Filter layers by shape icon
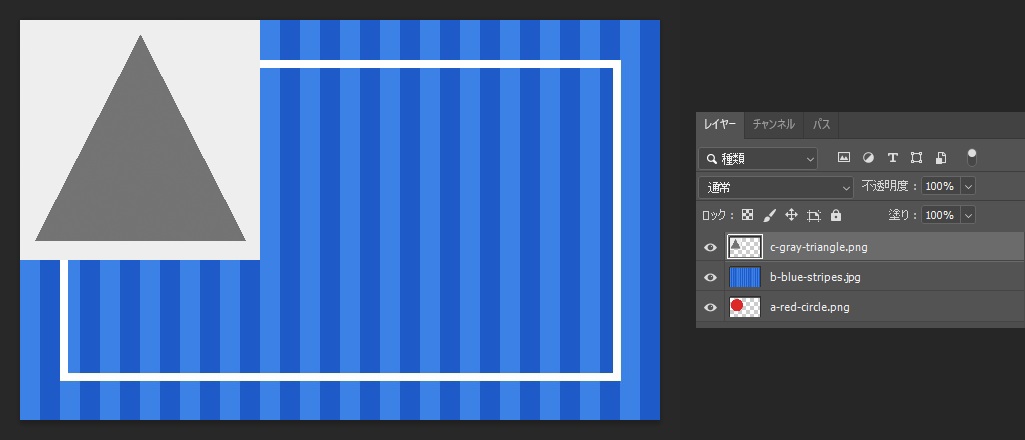The image size is (1025, 440). 916,158
